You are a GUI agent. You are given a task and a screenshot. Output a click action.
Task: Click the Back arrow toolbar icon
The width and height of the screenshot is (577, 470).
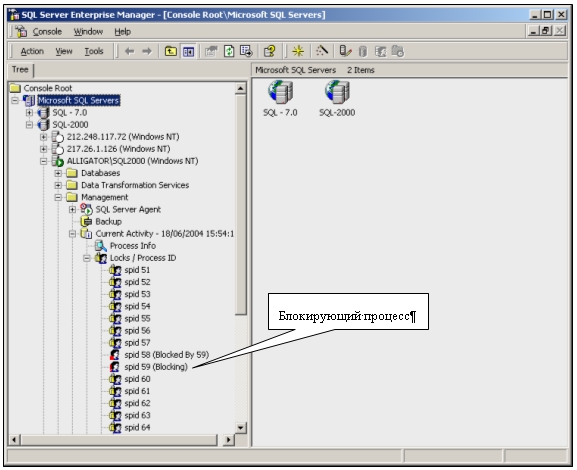(x=129, y=51)
